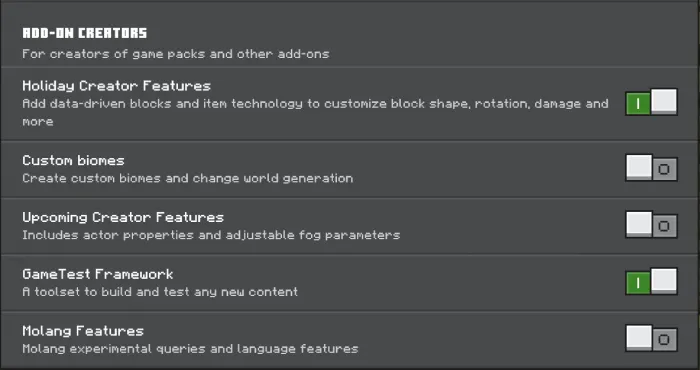
Task: Click the 'Add data-driven blocks' description text
Action: tap(315, 112)
